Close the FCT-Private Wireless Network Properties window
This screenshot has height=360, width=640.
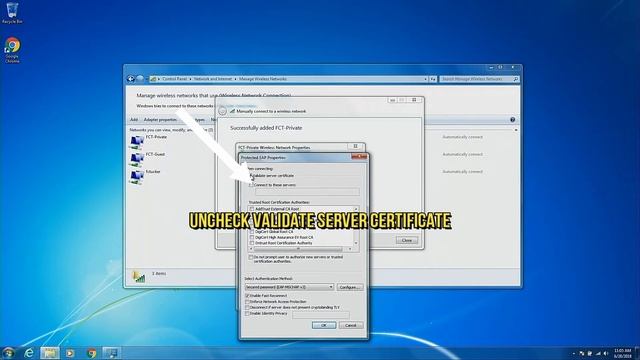tap(356, 146)
